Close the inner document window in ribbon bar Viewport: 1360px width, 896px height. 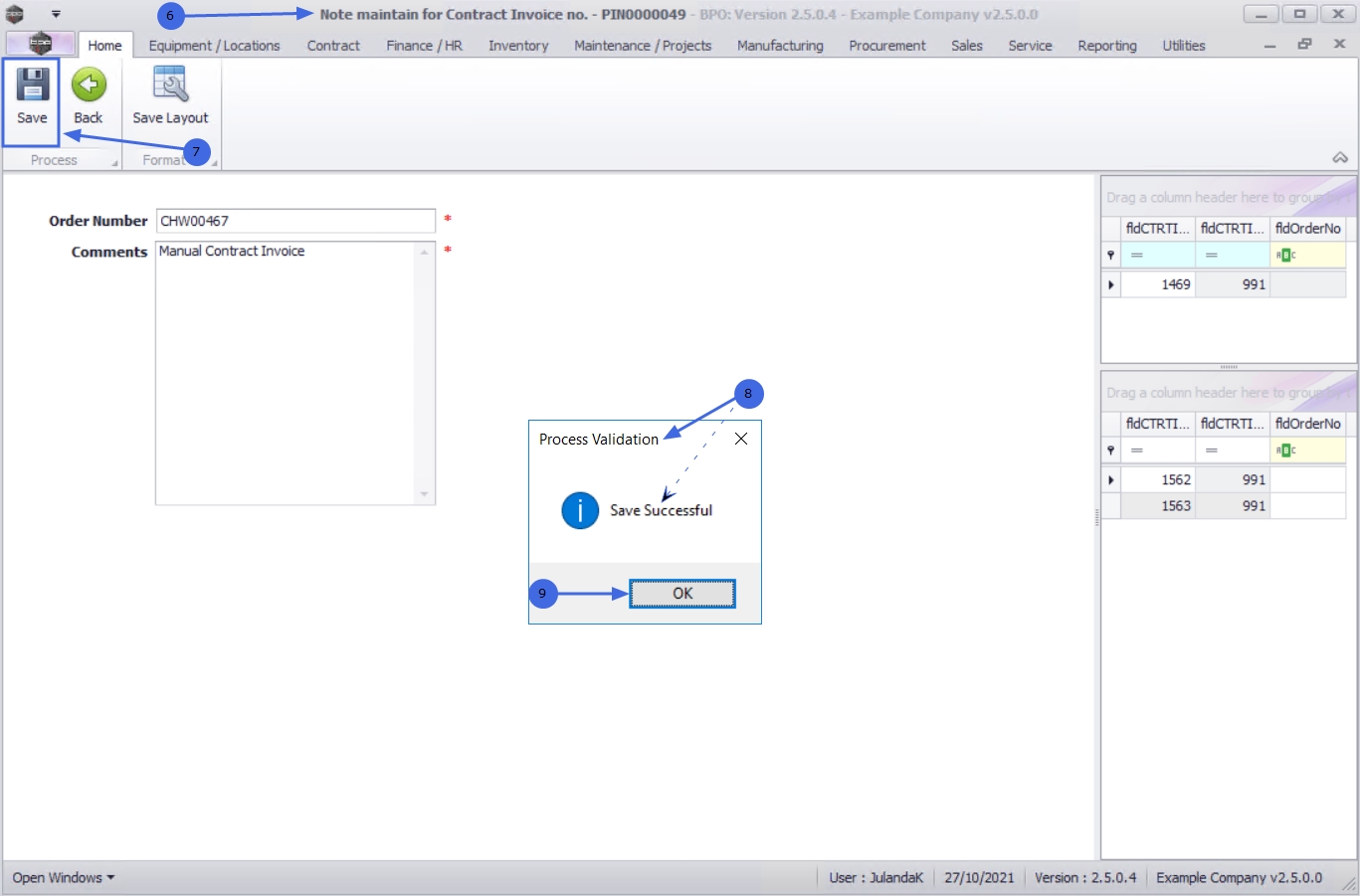1339,45
